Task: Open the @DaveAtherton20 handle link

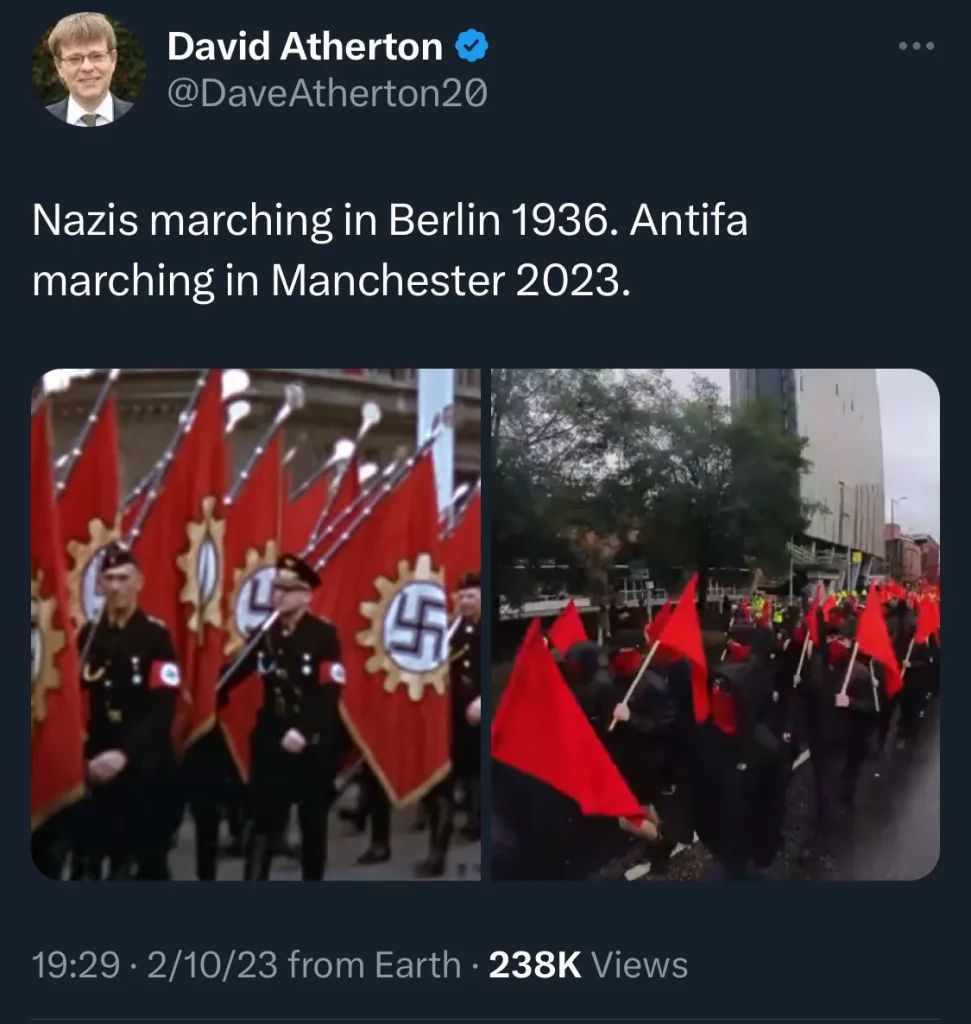Action: [327, 93]
